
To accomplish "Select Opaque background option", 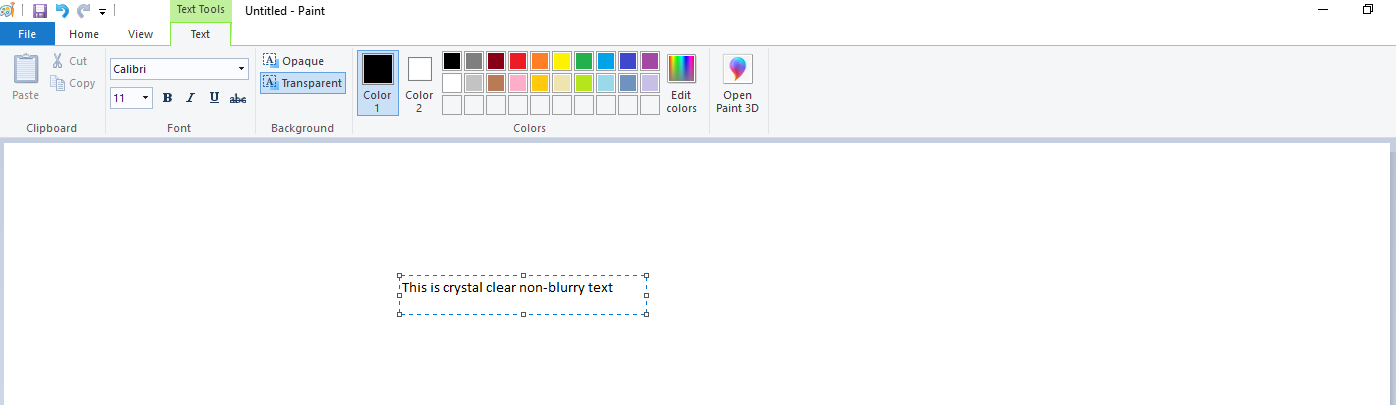I will [294, 61].
